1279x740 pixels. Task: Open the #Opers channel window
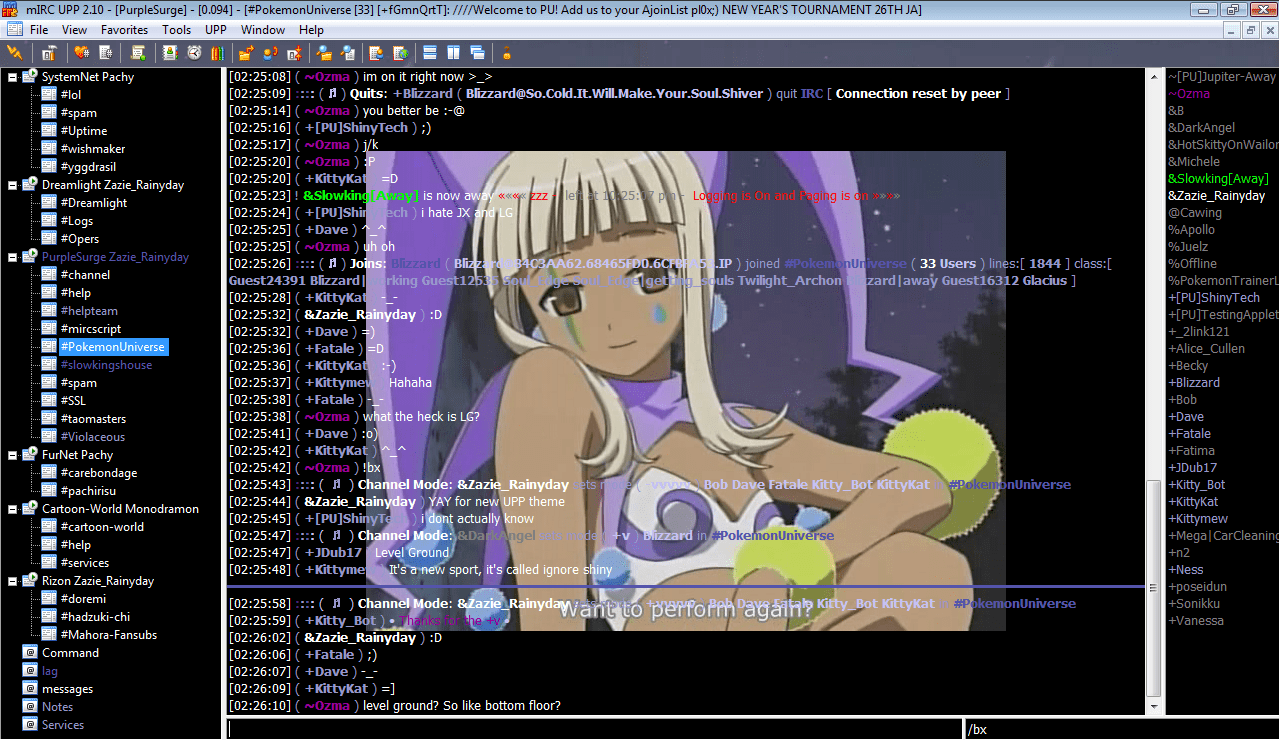click(79, 239)
